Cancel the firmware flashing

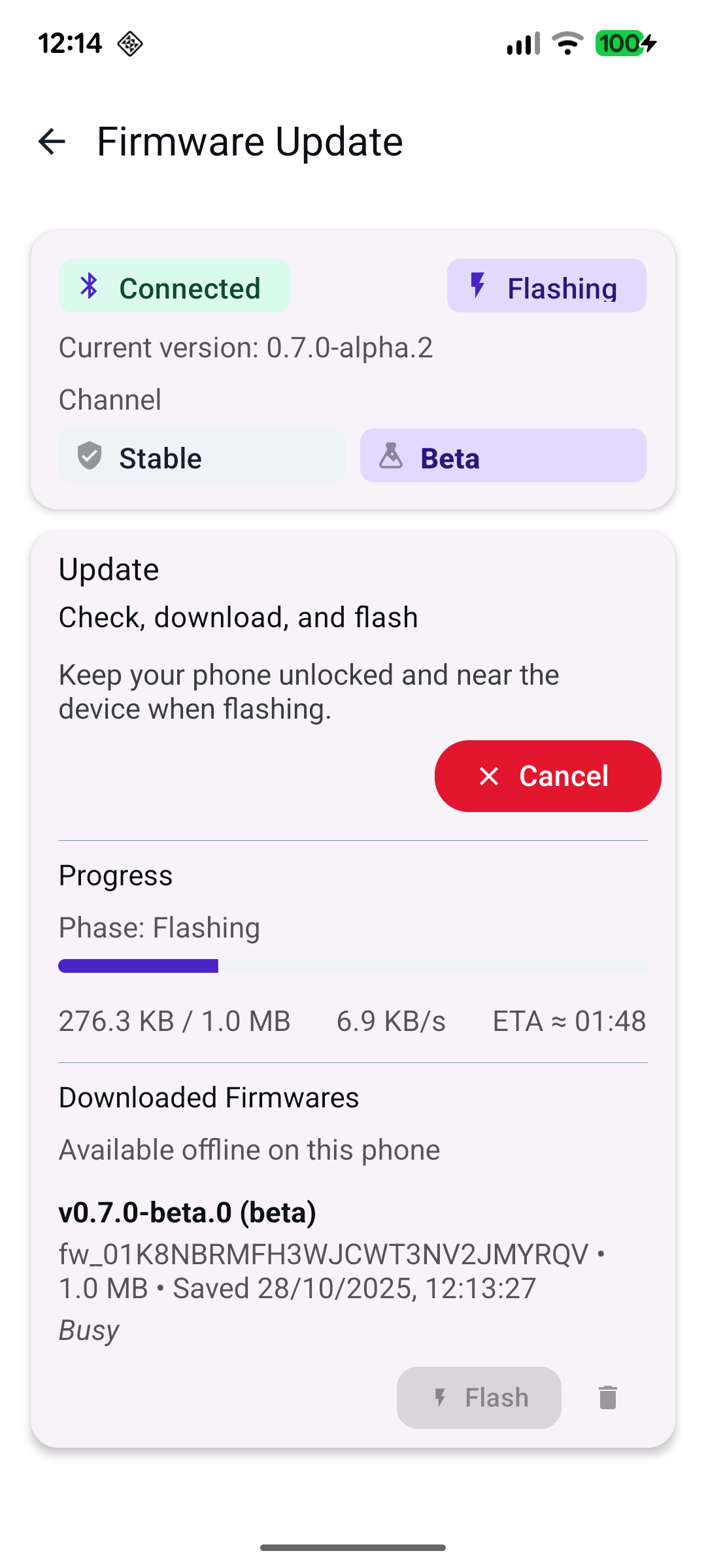(x=548, y=776)
